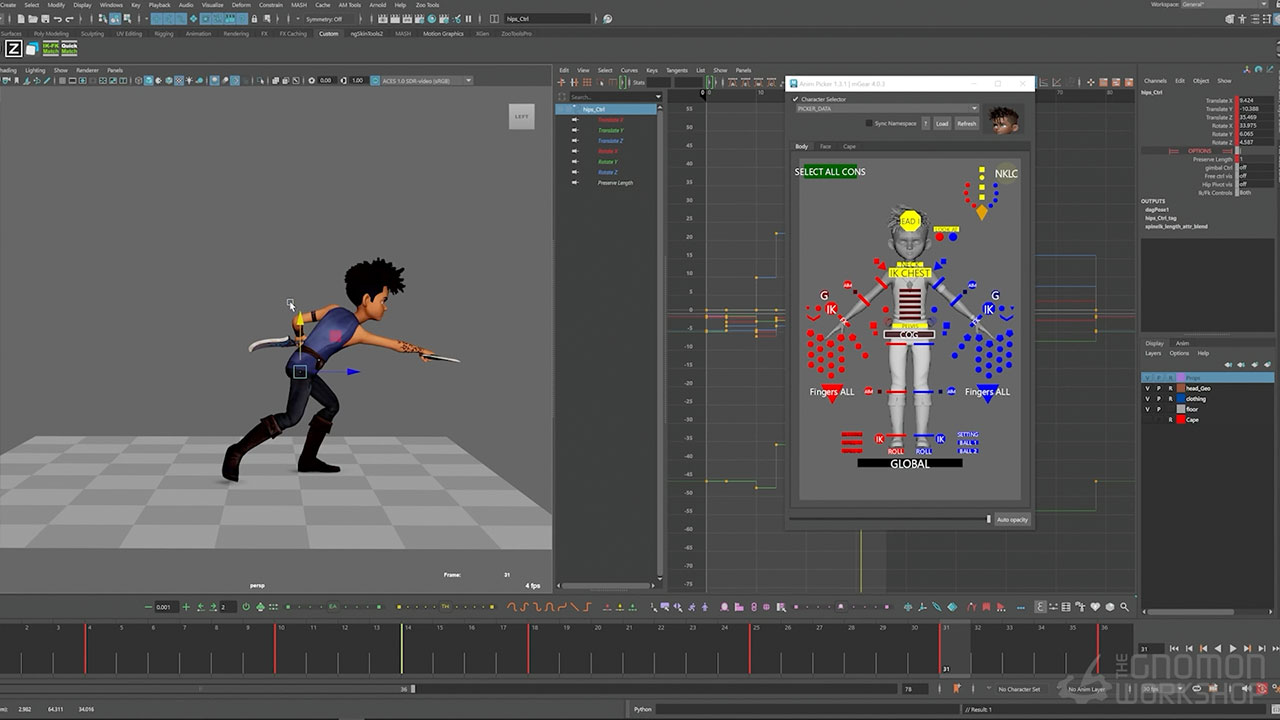
Task: Click the Quick Match shelf icon
Action: tap(70, 49)
